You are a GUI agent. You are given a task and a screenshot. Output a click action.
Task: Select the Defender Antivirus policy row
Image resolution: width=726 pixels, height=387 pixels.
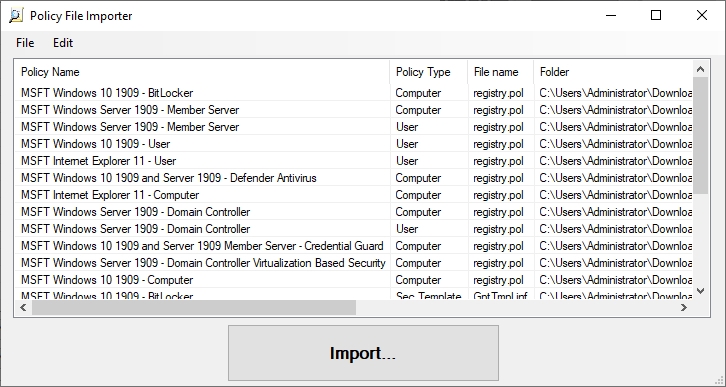(x=354, y=178)
